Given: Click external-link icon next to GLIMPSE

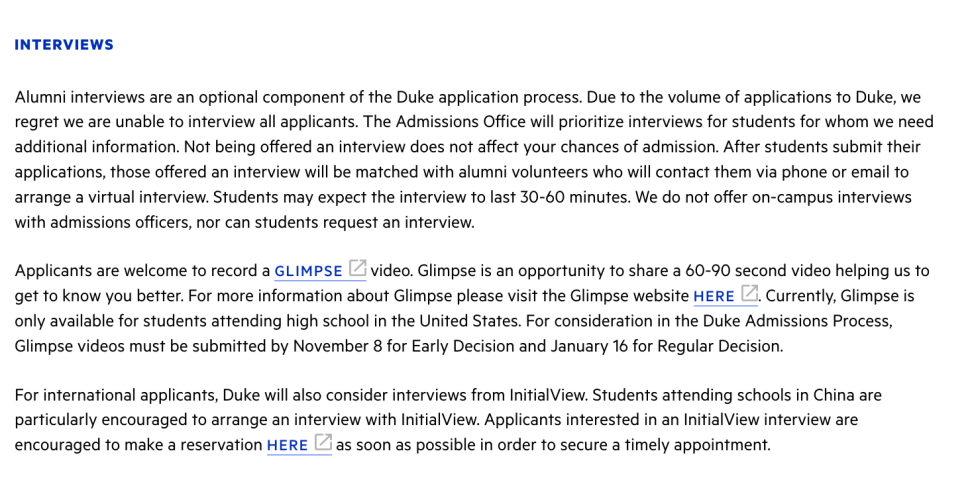Looking at the screenshot, I should pyautogui.click(x=357, y=269).
